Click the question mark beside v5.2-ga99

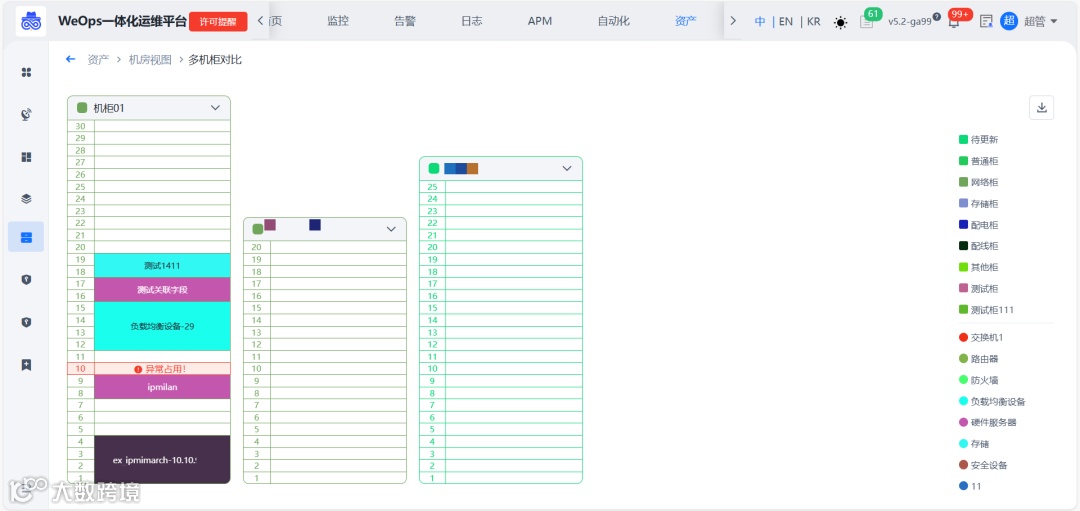pos(937,17)
